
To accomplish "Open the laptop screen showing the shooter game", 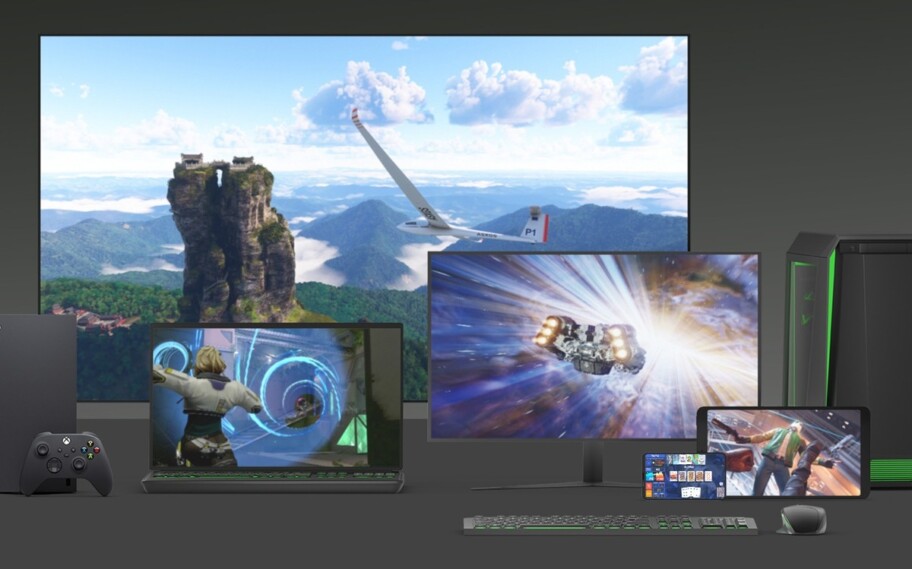I will coord(274,396).
